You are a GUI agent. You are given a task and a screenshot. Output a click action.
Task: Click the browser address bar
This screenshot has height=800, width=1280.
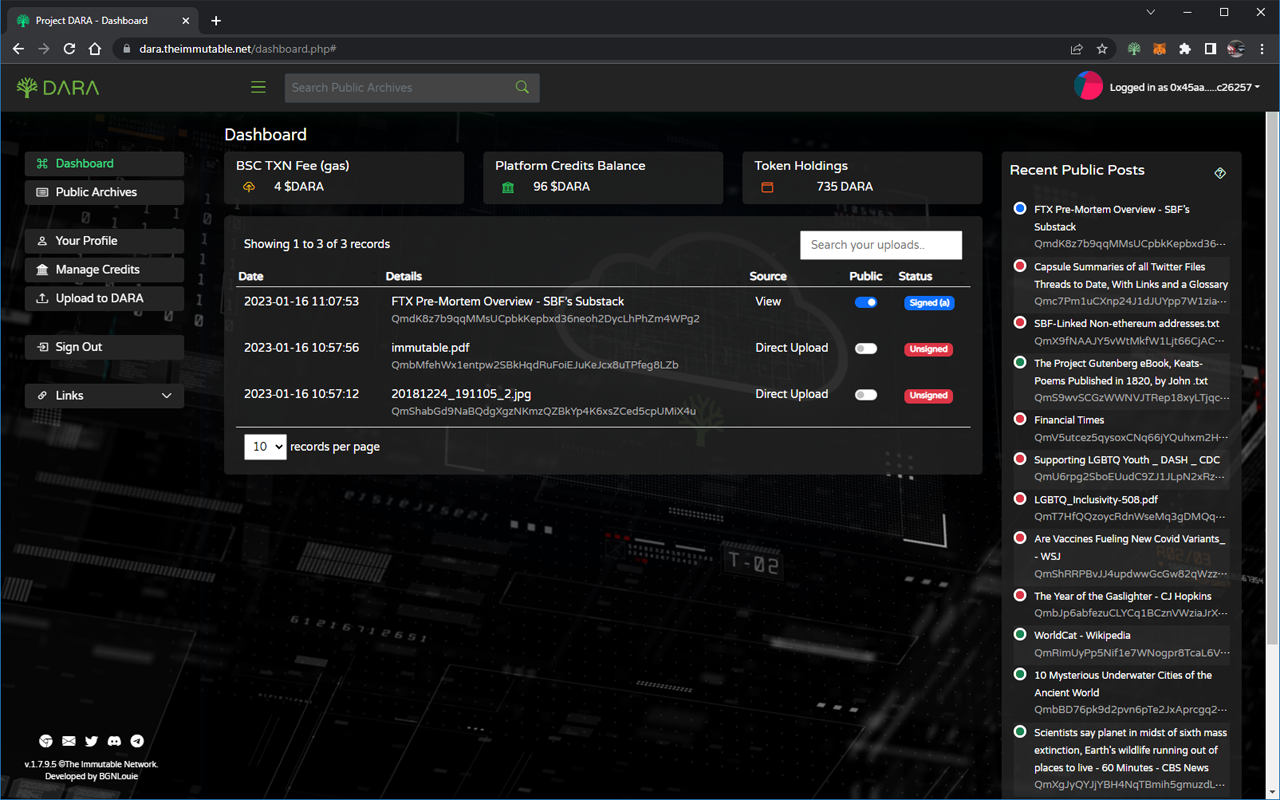pos(590,48)
